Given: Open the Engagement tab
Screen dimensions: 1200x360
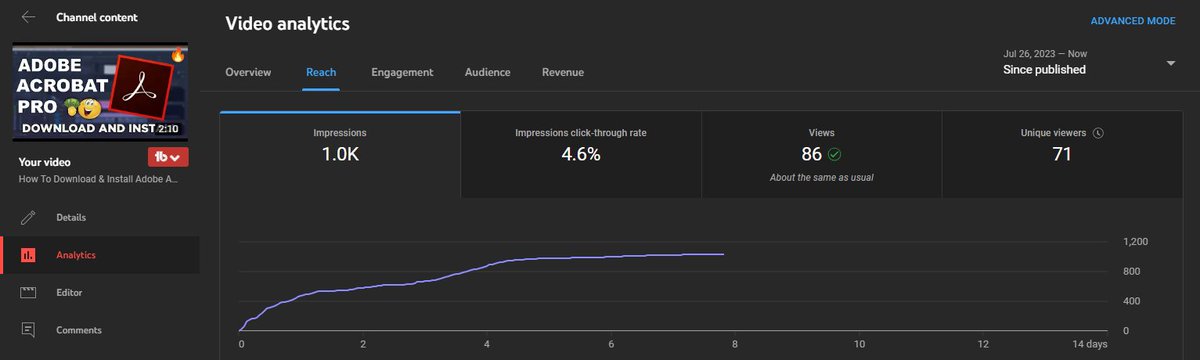Looking at the screenshot, I should [x=402, y=72].
